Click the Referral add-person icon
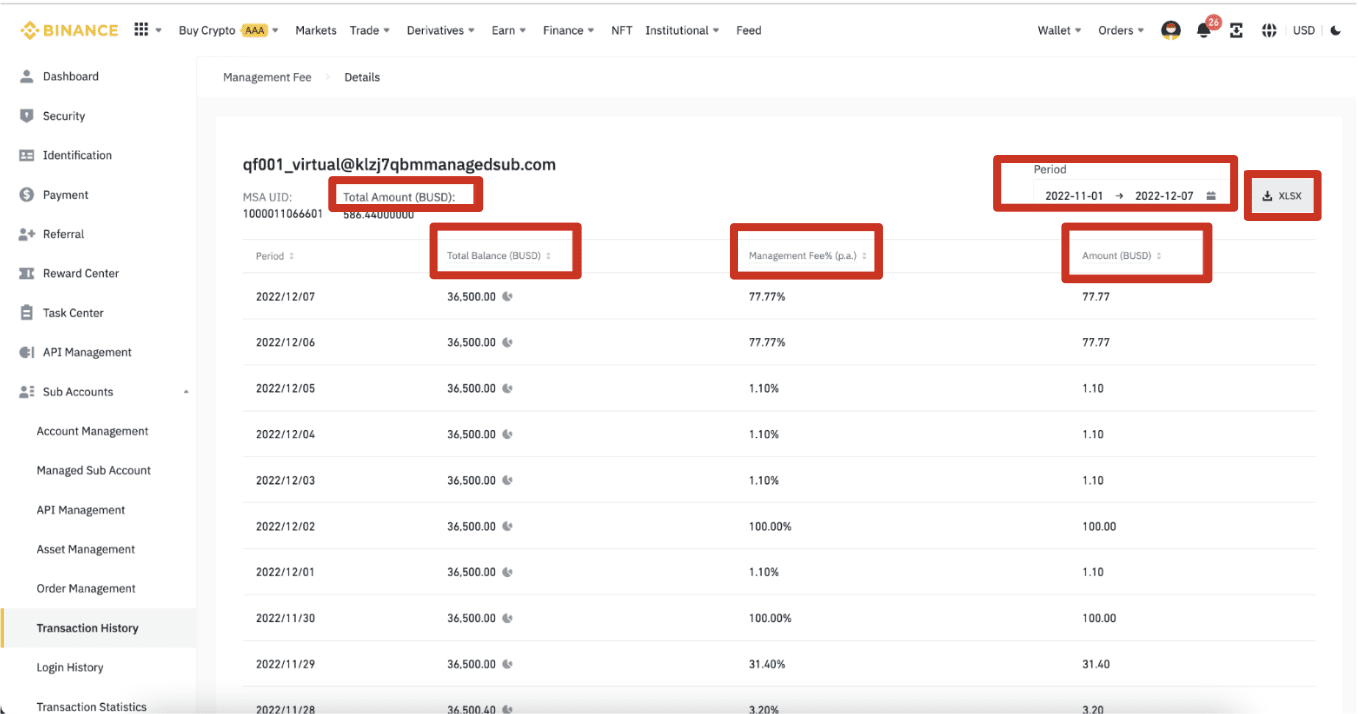The image size is (1358, 714). point(27,234)
